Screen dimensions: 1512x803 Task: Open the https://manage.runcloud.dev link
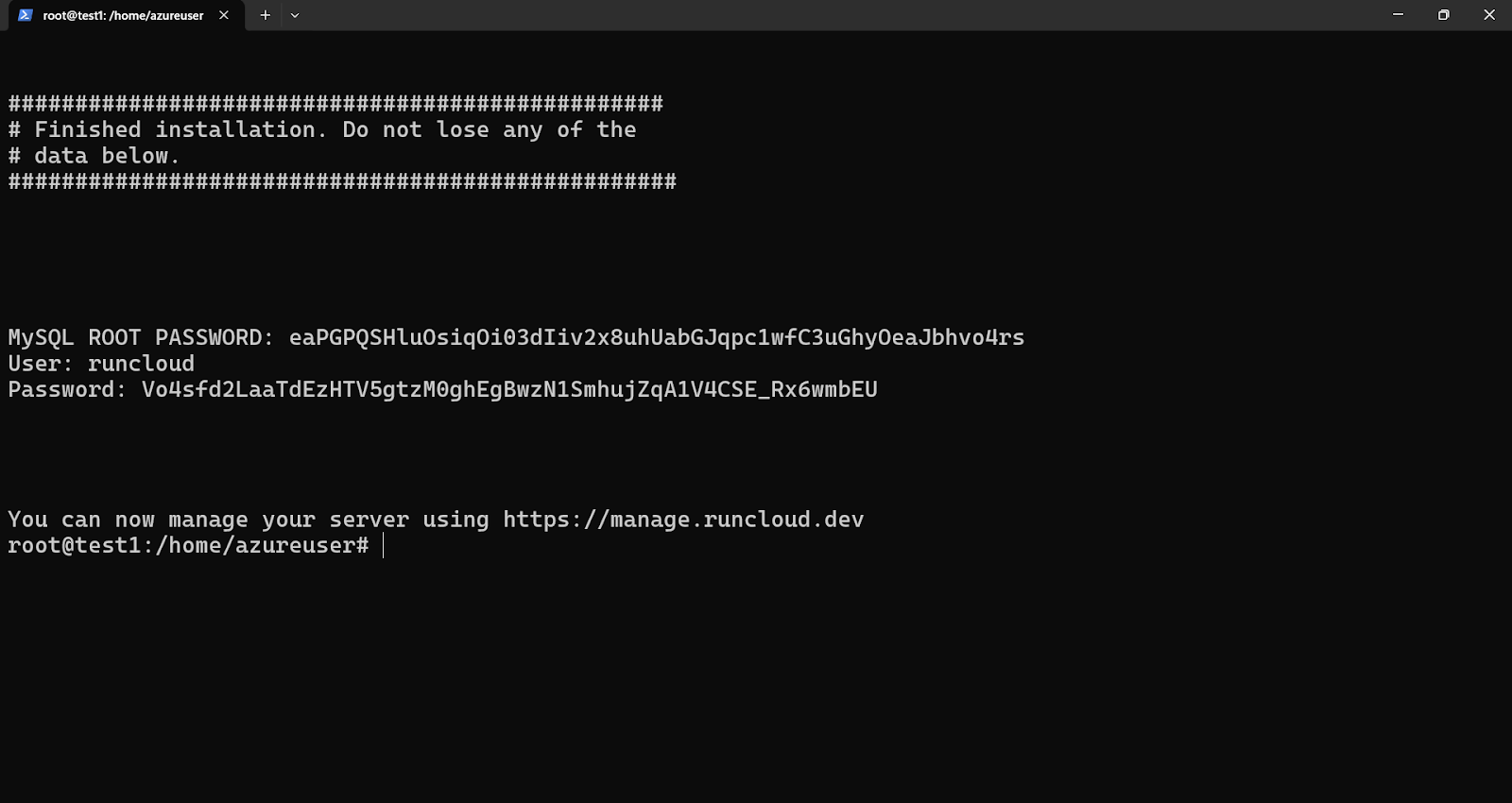(682, 520)
